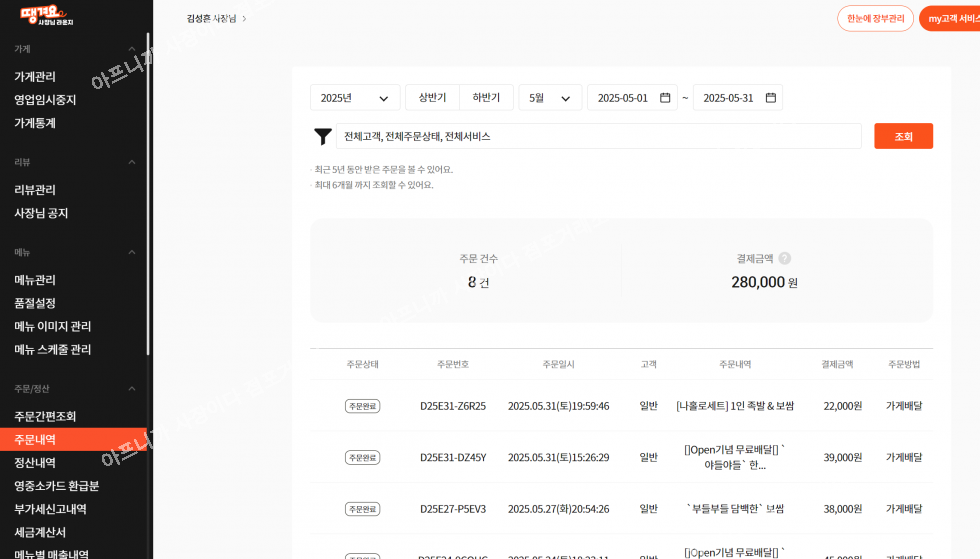Open calendar picker for start date 2025-05-01
Screen dimensions: 980x559
[x=665, y=98]
